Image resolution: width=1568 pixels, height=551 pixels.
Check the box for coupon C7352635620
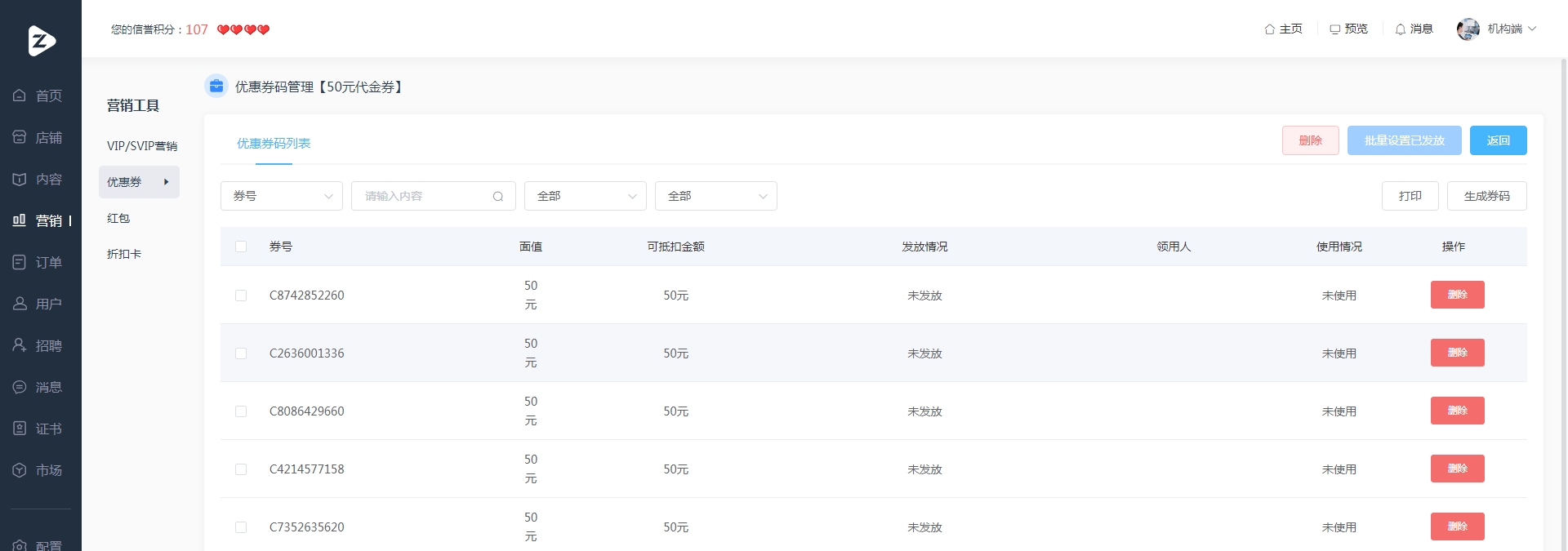pos(241,527)
